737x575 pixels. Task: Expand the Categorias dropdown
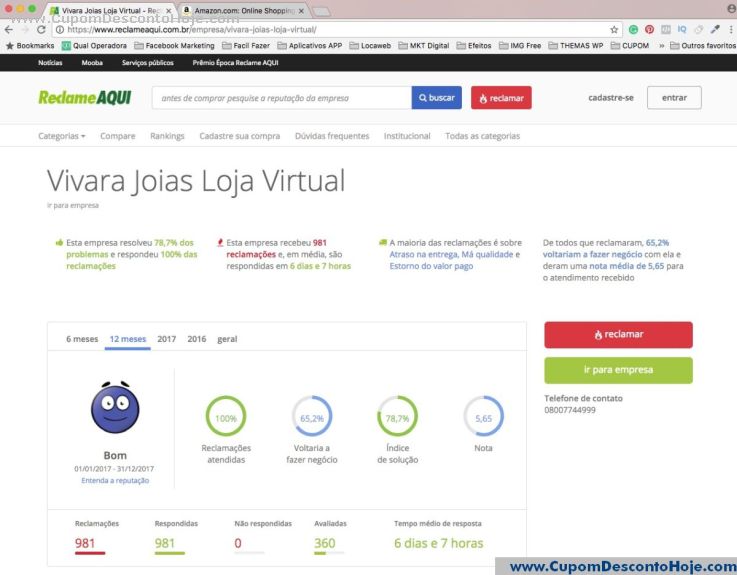62,136
